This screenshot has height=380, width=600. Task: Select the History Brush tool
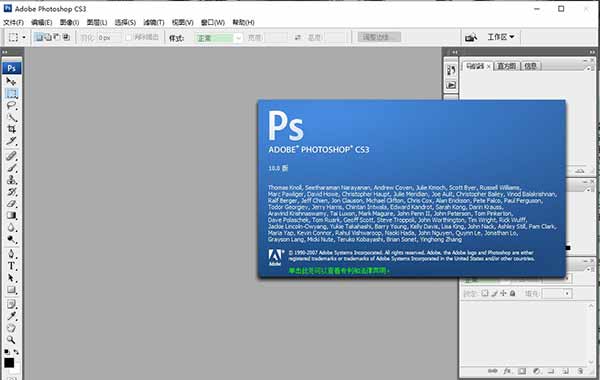[x=11, y=192]
